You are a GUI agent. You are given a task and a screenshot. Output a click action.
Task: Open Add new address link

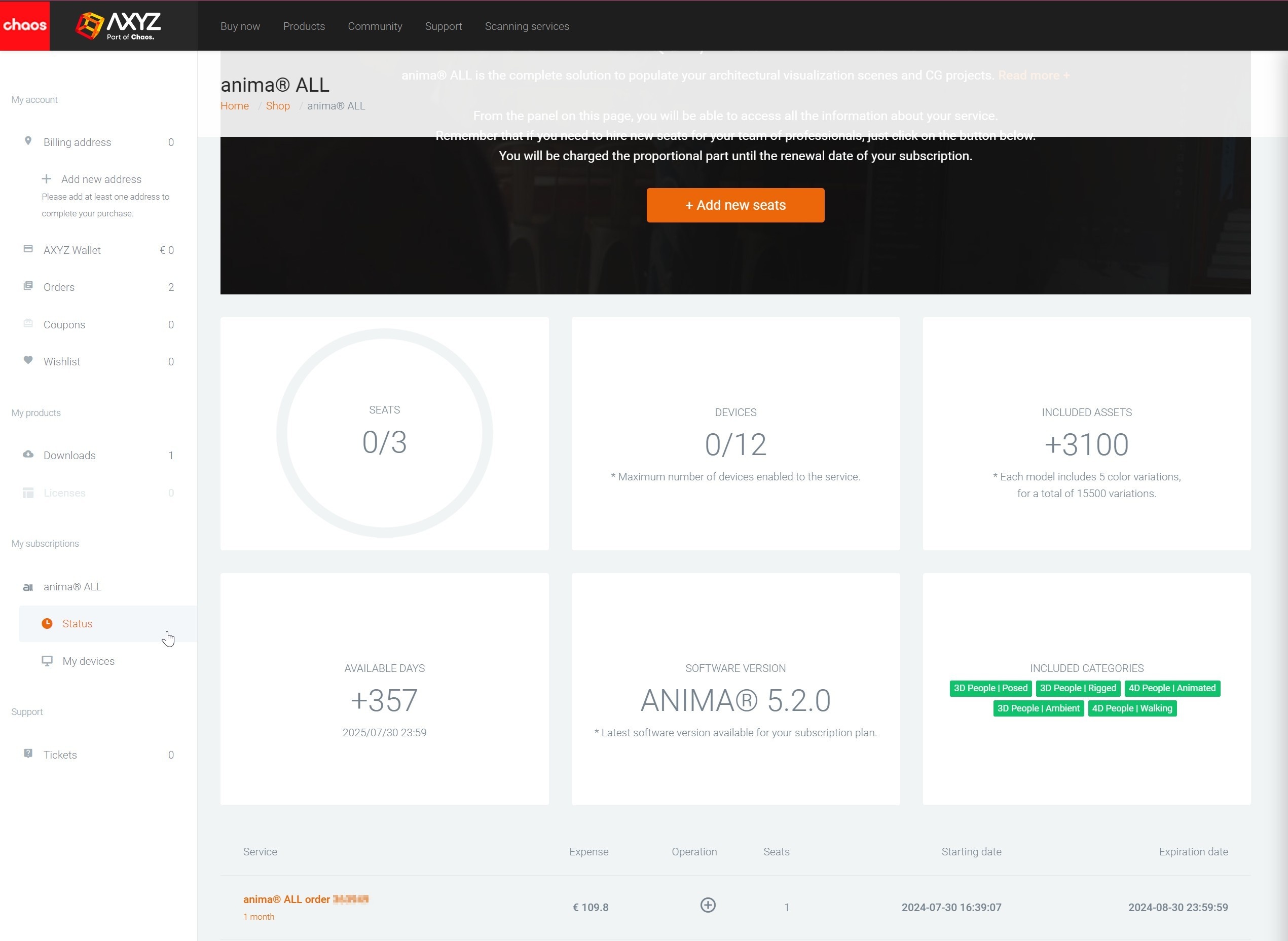(101, 179)
